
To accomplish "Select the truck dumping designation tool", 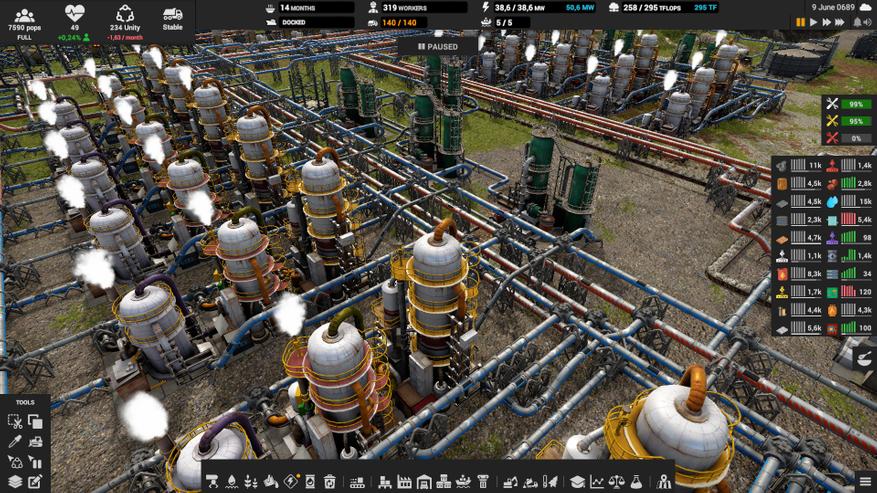I will tap(530, 481).
